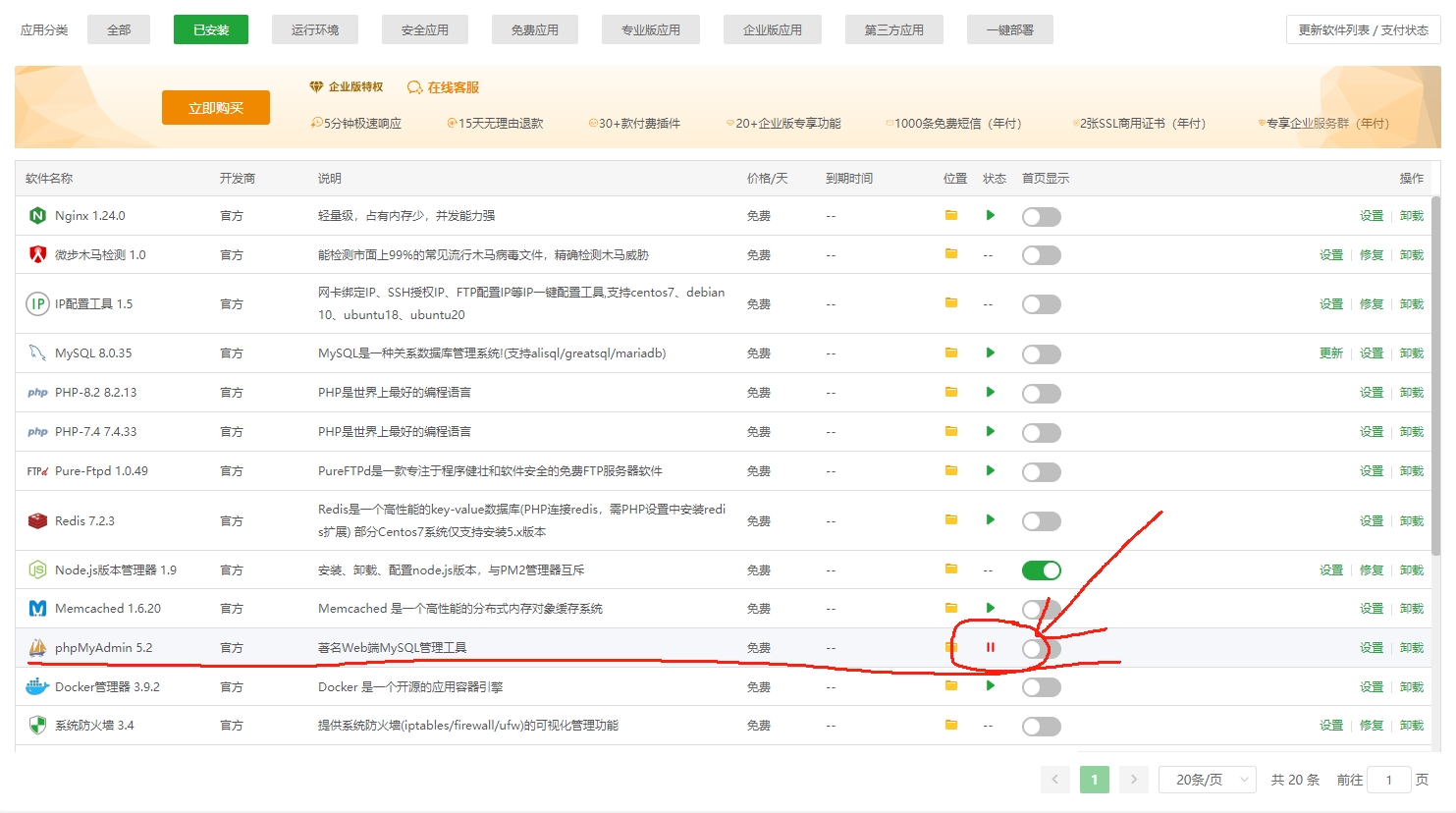This screenshot has width=1456, height=813.
Task: Click the 系统防火墙 green shield icon
Action: click(37, 725)
